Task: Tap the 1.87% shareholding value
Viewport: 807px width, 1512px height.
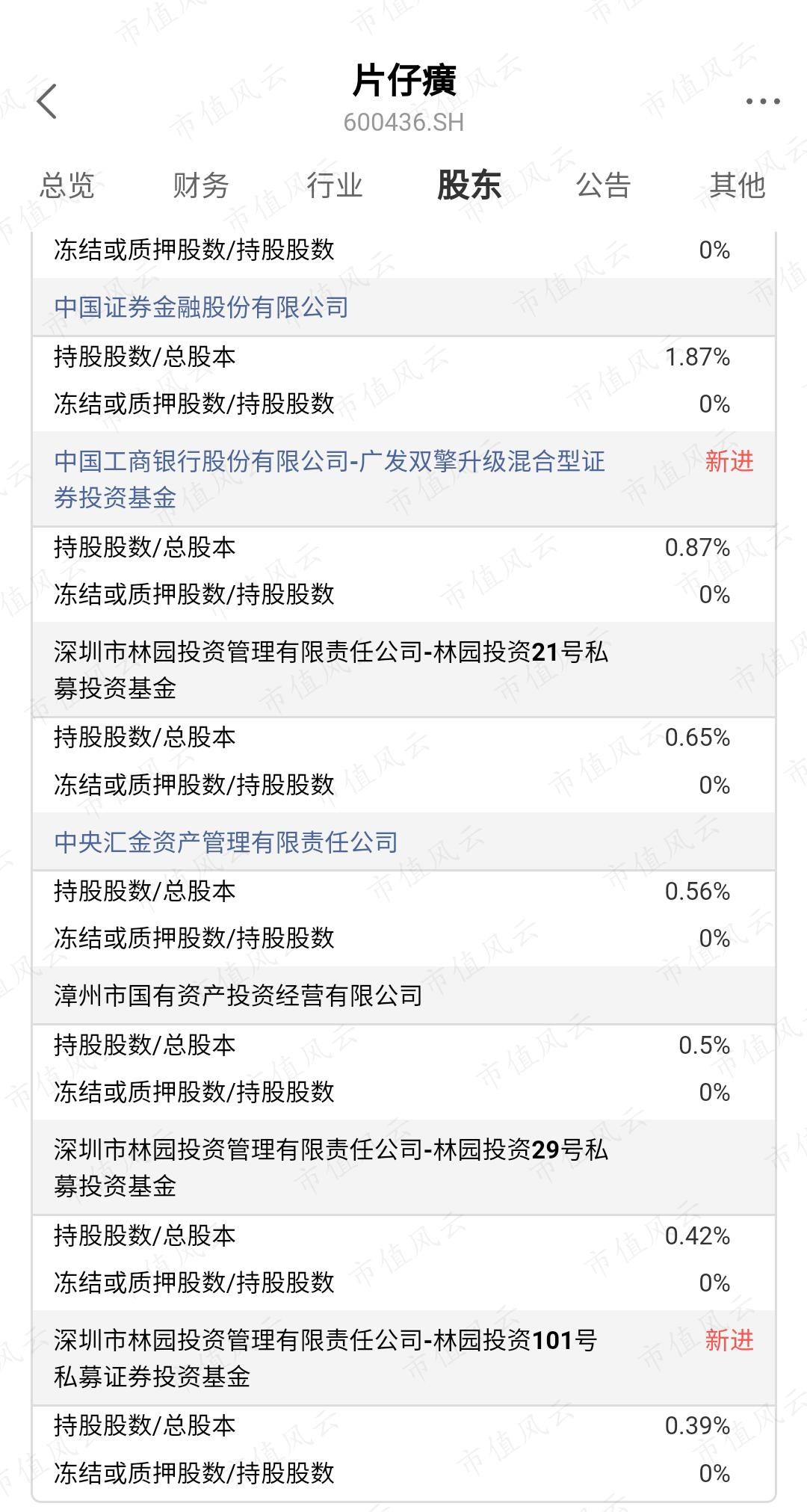Action: click(697, 357)
